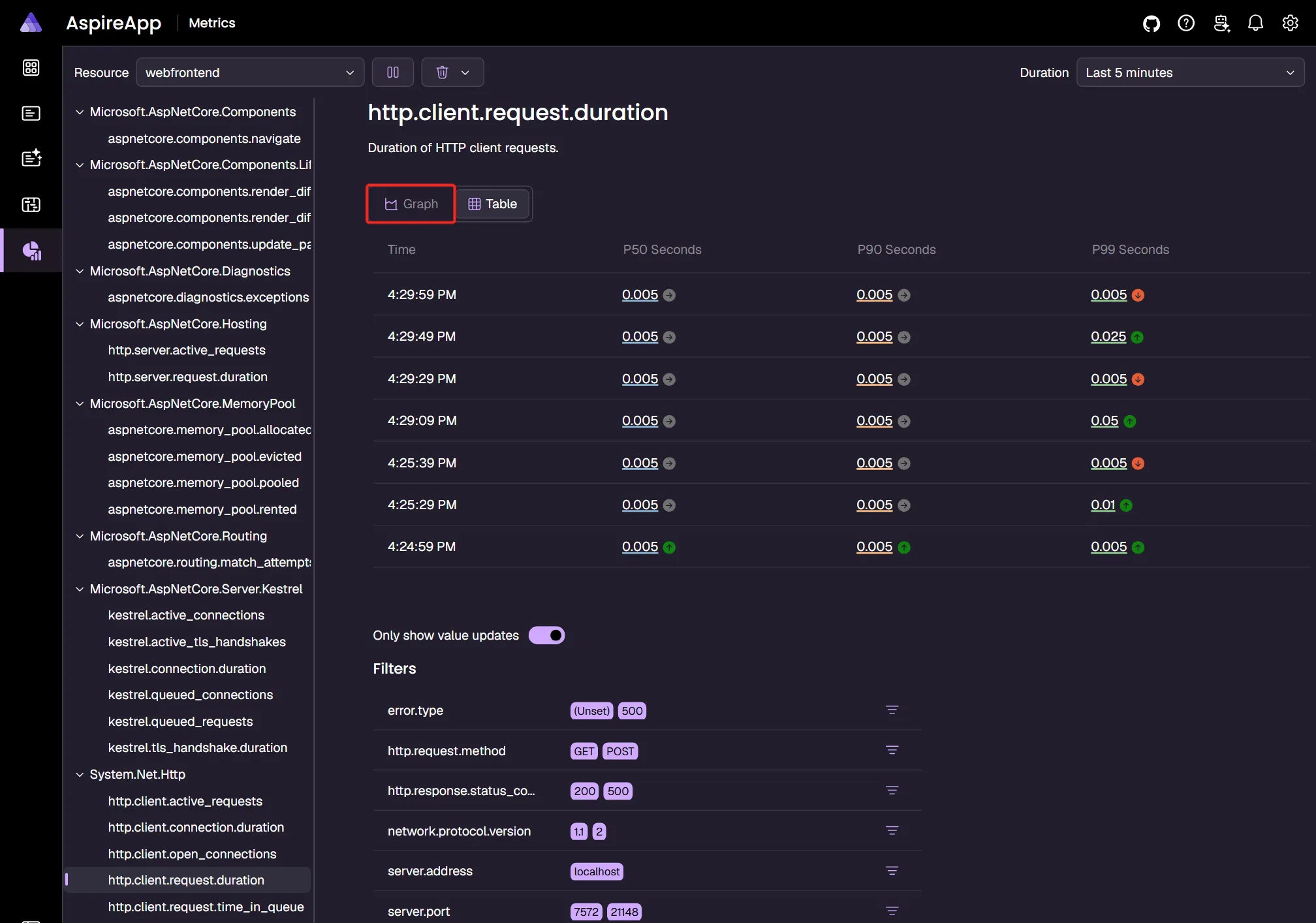
Task: Collapse Microsoft.AspNetCore.MemoryPool group
Action: (x=80, y=403)
